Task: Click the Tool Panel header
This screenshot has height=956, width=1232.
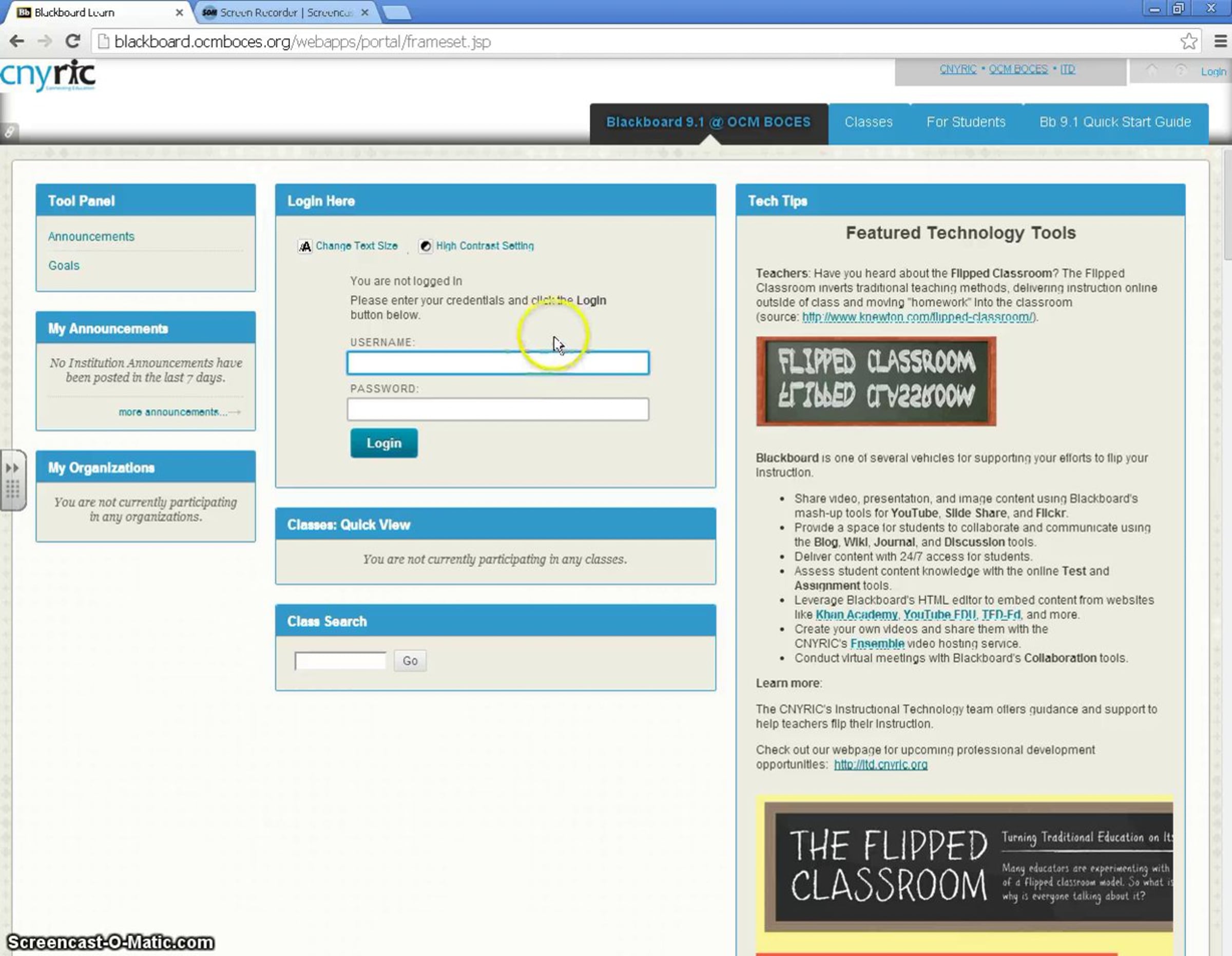Action: click(x=146, y=201)
